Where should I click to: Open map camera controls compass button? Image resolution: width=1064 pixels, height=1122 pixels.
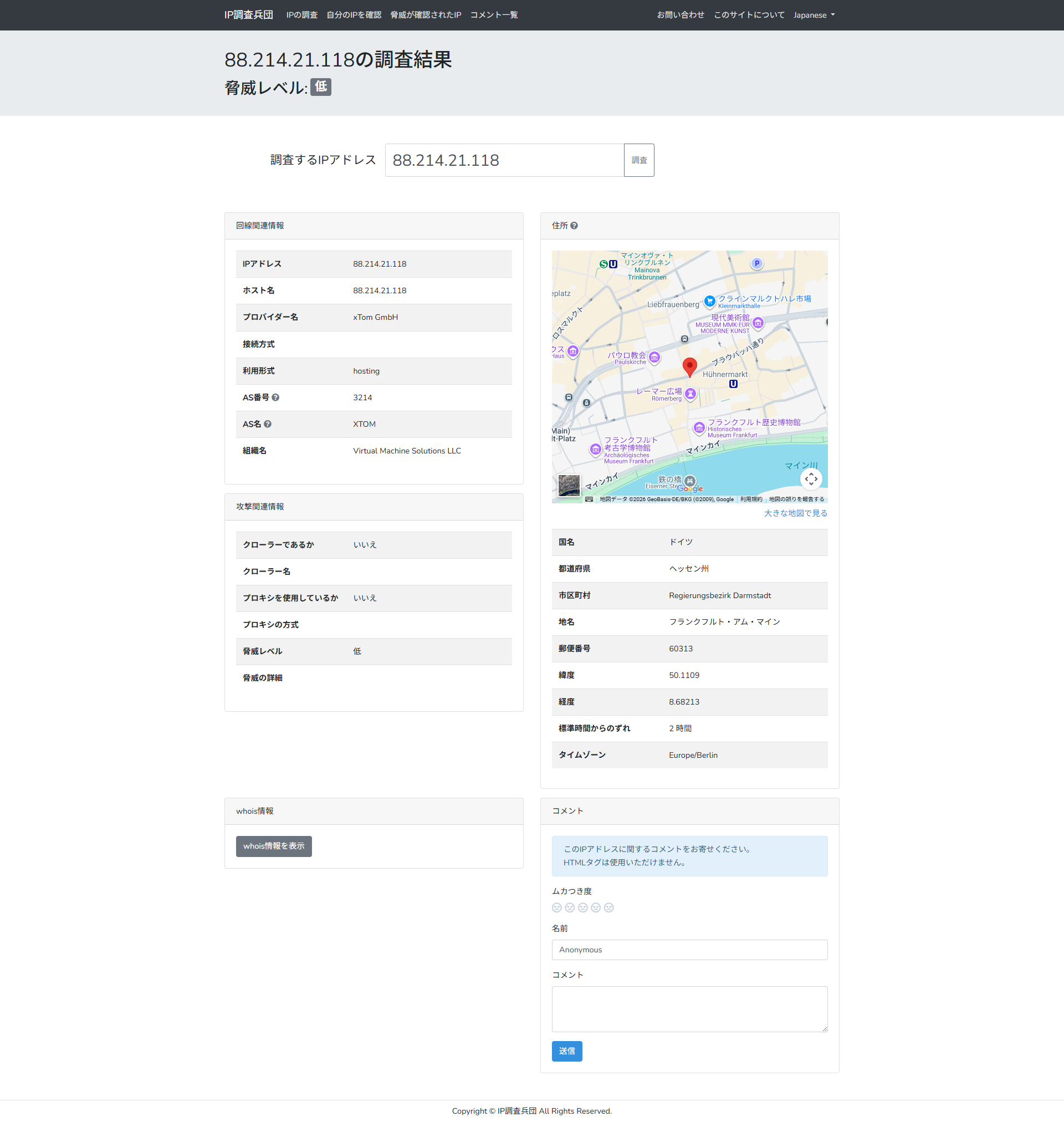pos(811,479)
